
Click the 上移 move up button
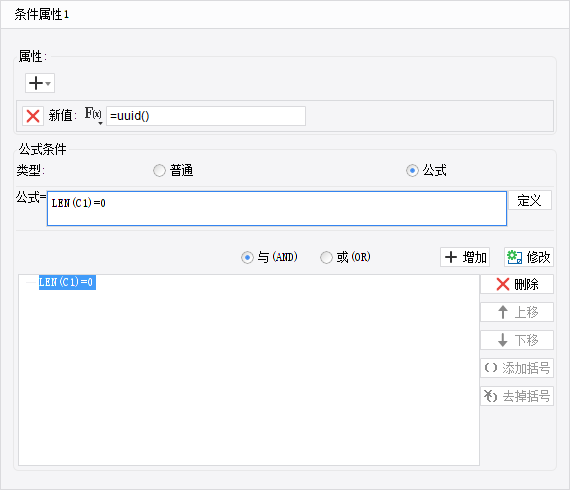517,312
